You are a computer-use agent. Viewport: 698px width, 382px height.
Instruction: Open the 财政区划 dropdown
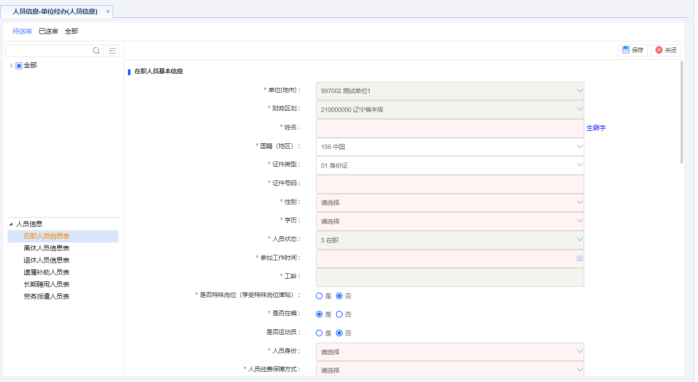click(450, 110)
